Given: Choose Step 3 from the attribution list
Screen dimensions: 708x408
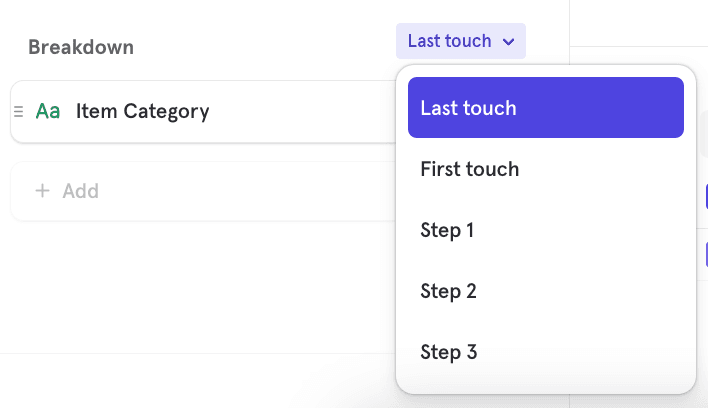Looking at the screenshot, I should [448, 352].
